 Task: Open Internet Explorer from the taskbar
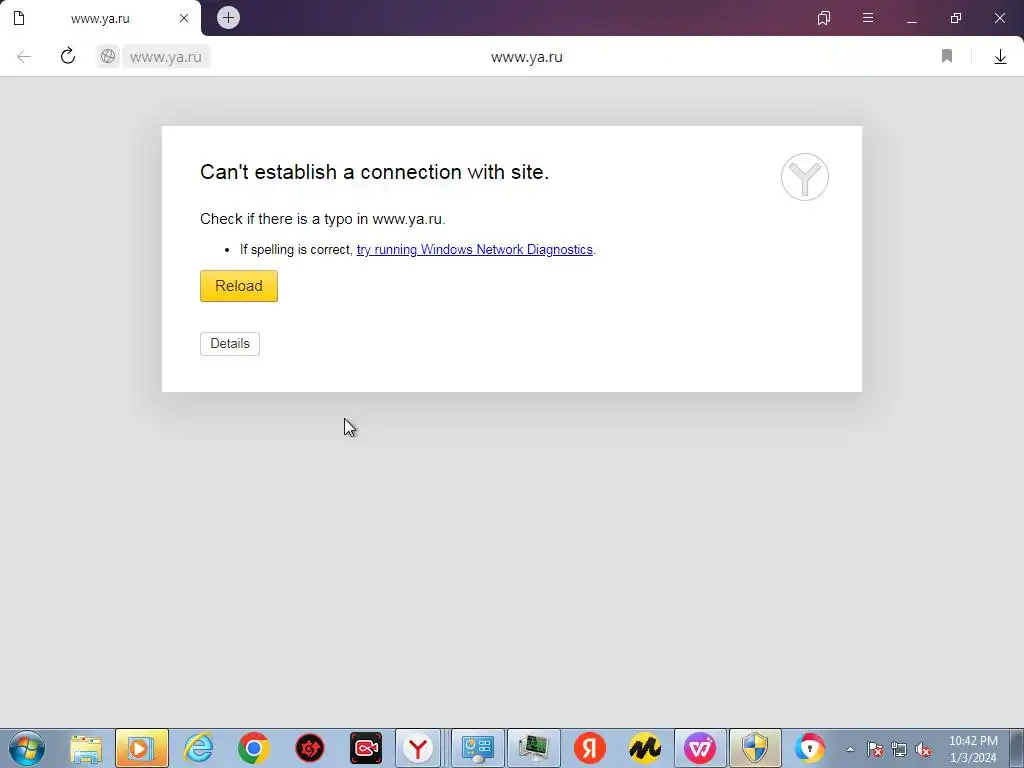pos(199,748)
